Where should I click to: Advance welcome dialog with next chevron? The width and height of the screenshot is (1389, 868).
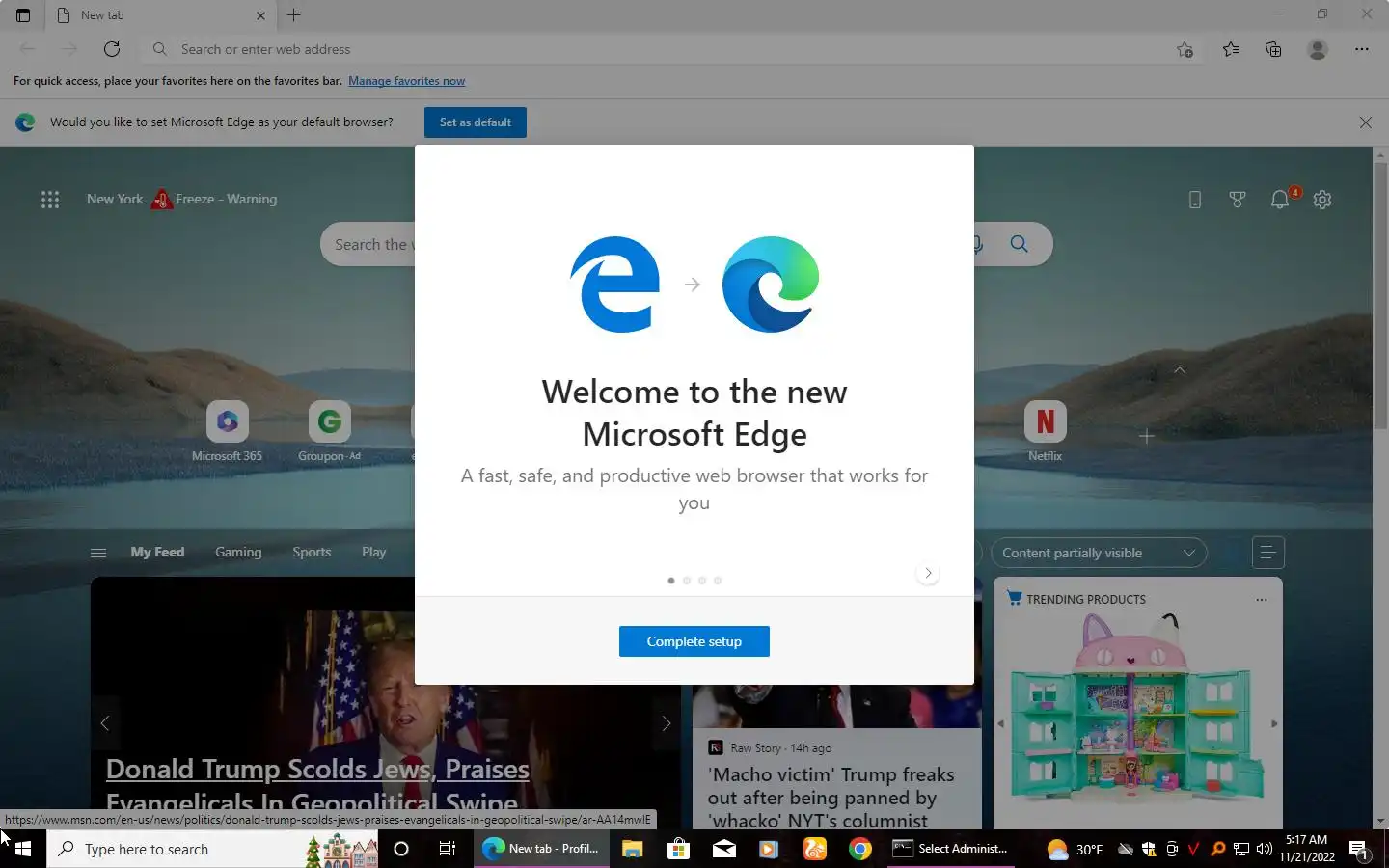click(x=928, y=573)
